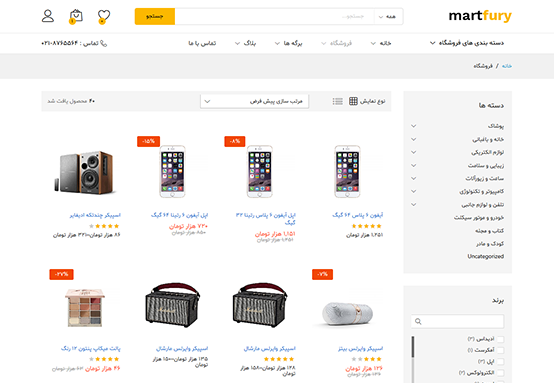Open the اسپیکر چندتکه ادیفایر product link
Viewport: 554px width, 383px height.
coord(95,215)
